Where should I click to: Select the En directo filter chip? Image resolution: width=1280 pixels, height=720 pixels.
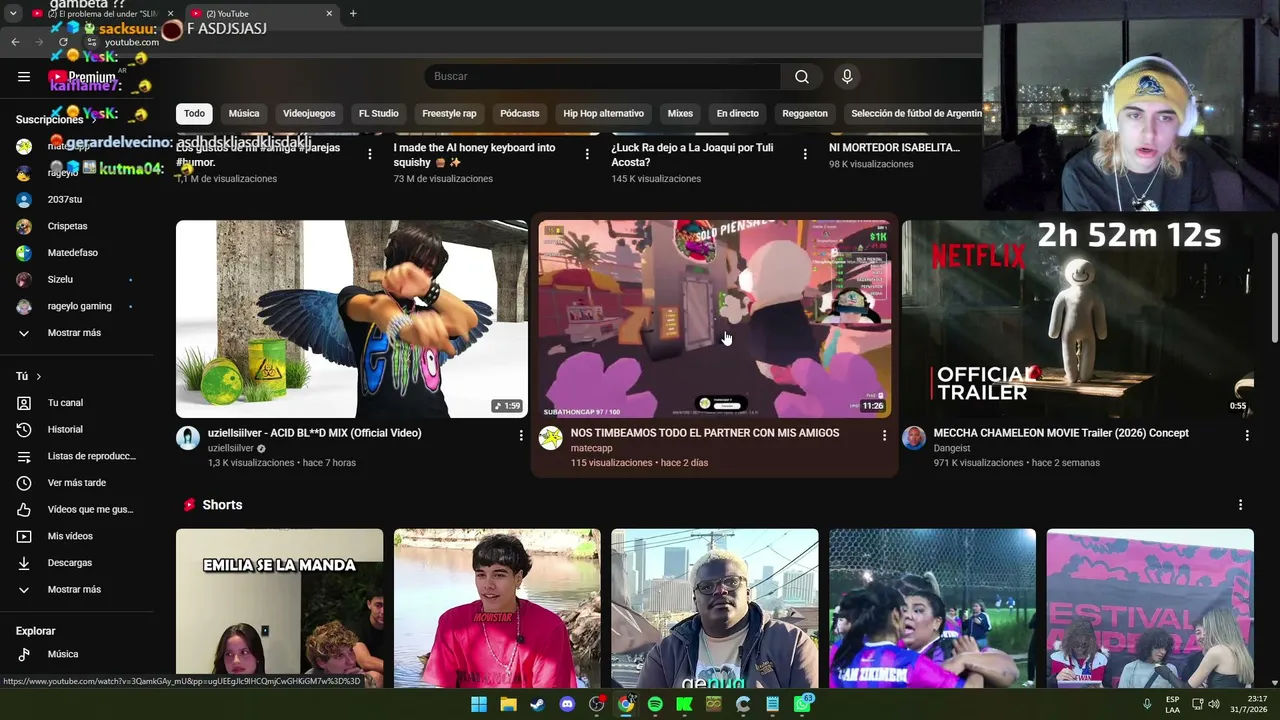pyautogui.click(x=738, y=114)
